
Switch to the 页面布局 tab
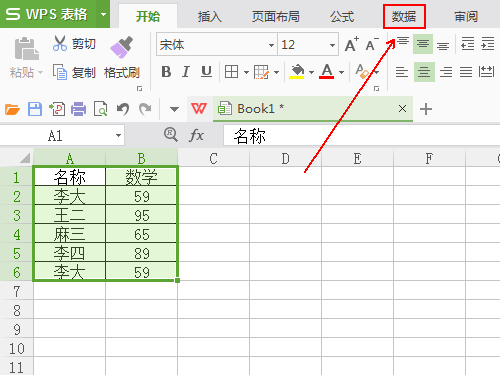[x=276, y=16]
